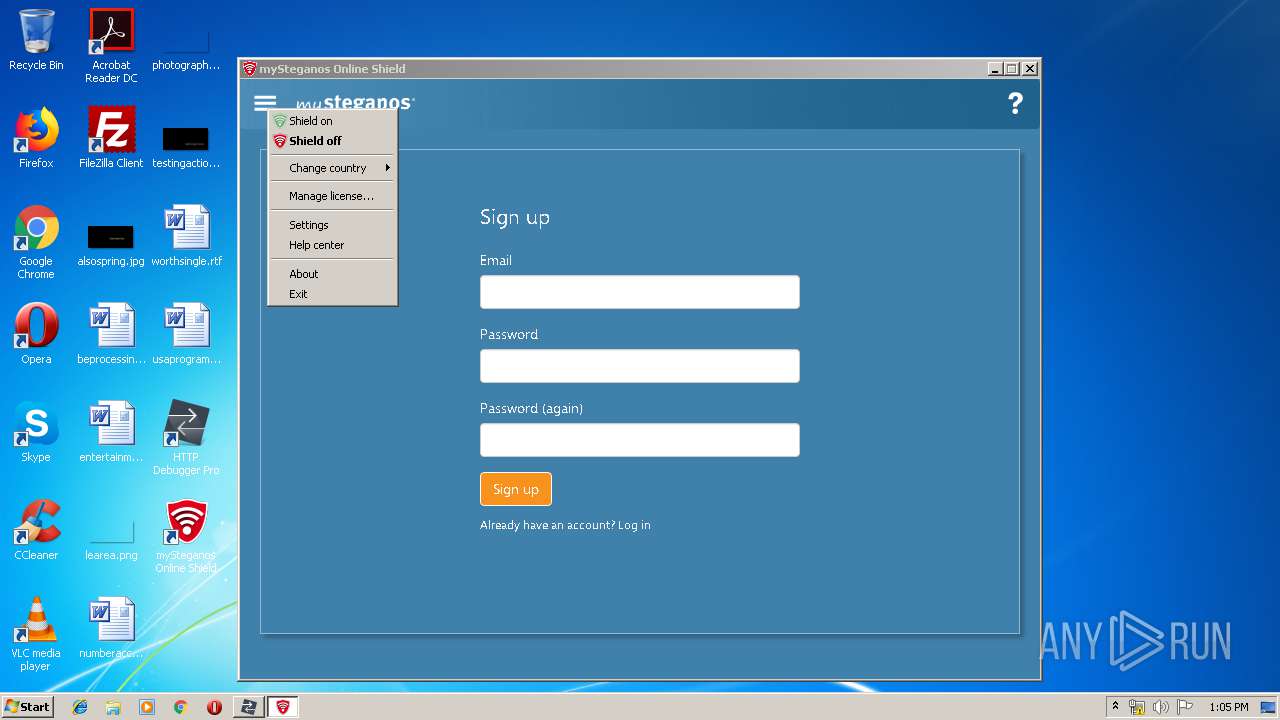Select worthsingle.rtf desktop file

point(186,236)
